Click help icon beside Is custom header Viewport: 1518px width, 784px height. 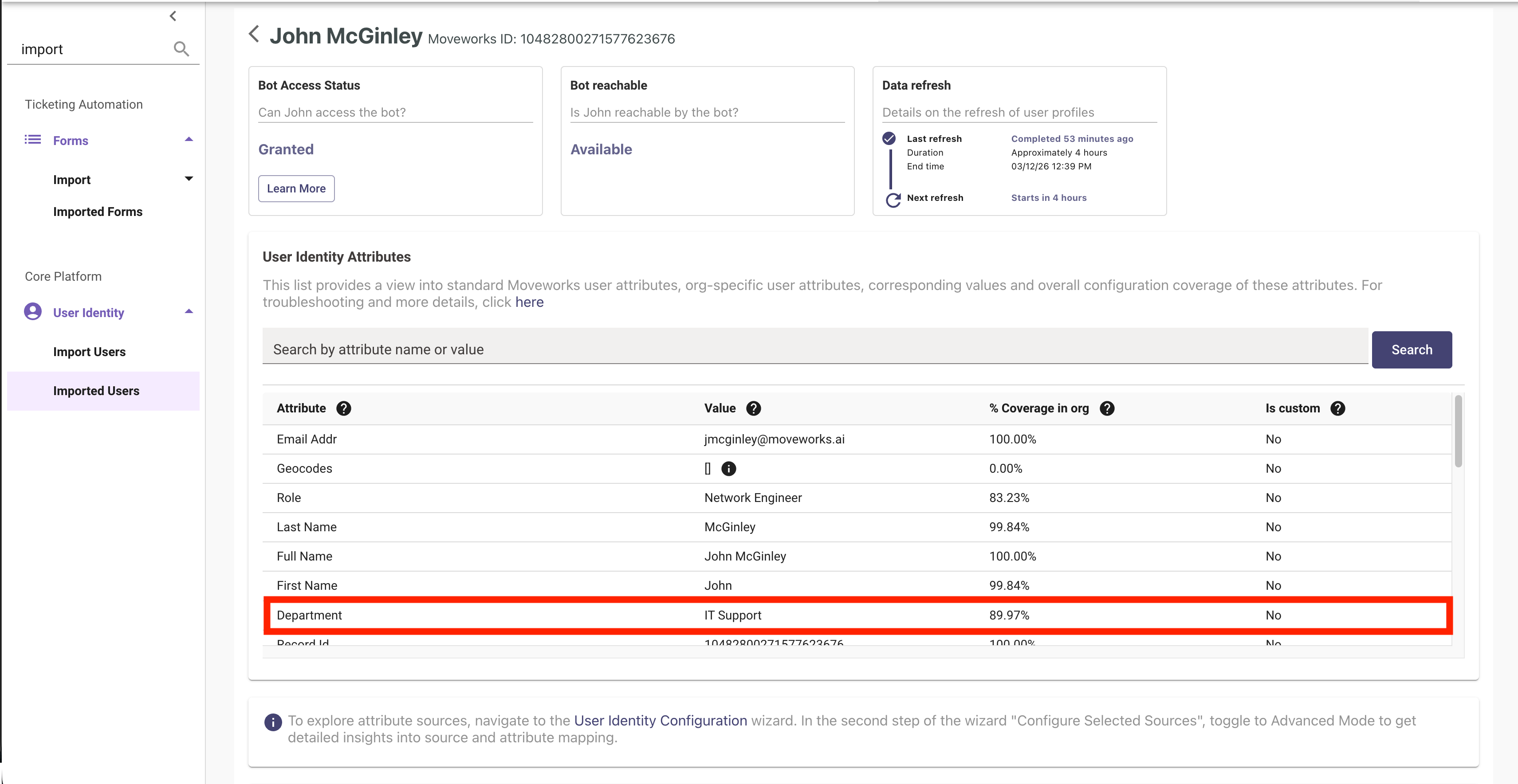pos(1338,408)
